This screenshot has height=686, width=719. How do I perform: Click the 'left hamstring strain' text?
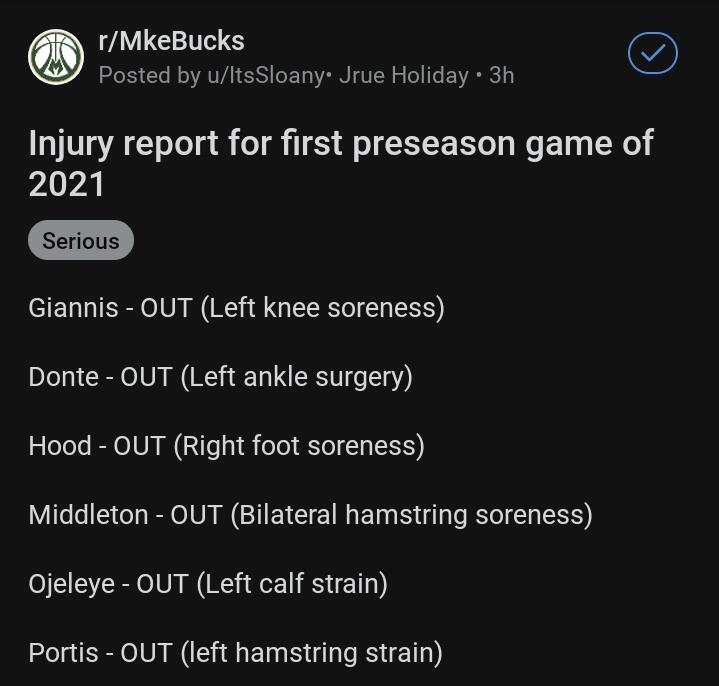pos(311,653)
